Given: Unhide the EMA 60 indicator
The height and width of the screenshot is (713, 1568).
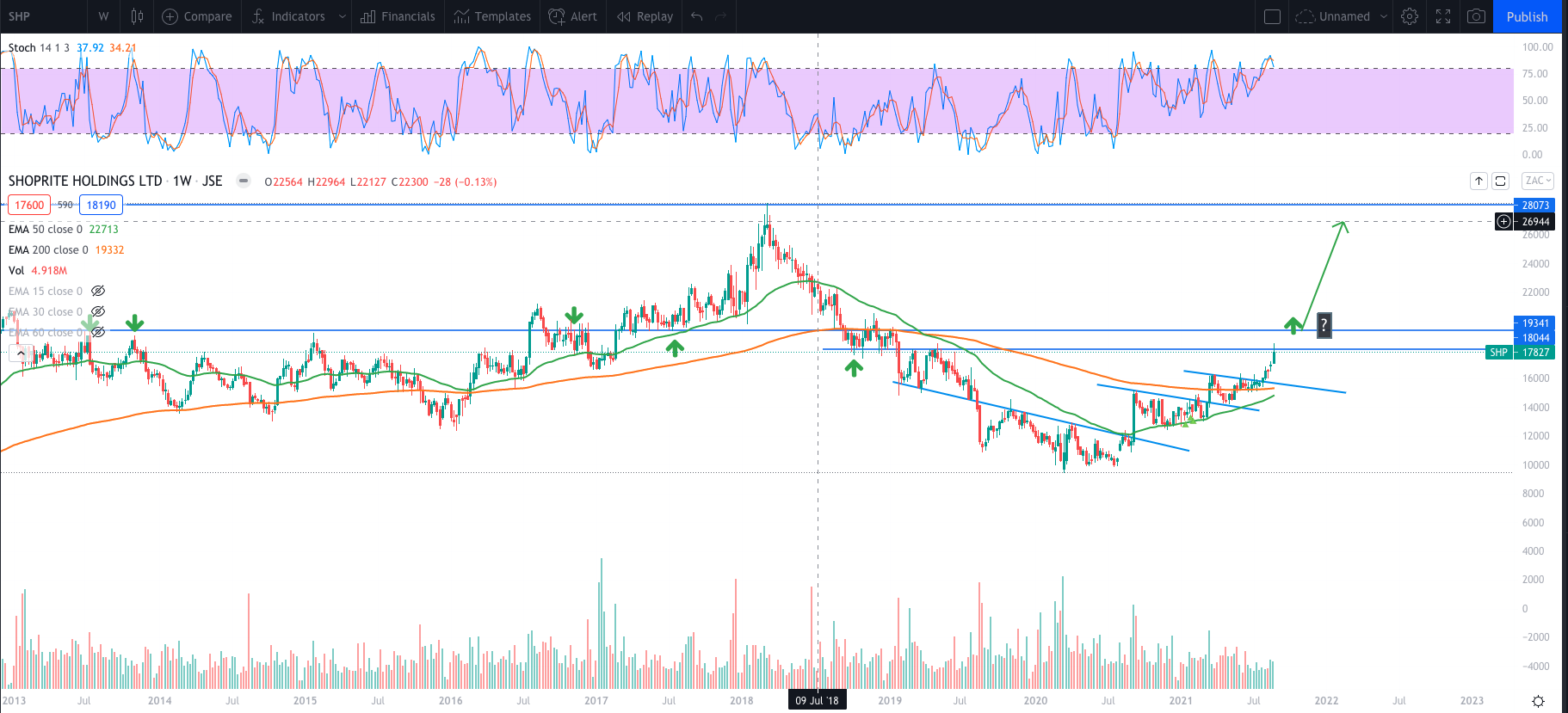Looking at the screenshot, I should point(98,332).
